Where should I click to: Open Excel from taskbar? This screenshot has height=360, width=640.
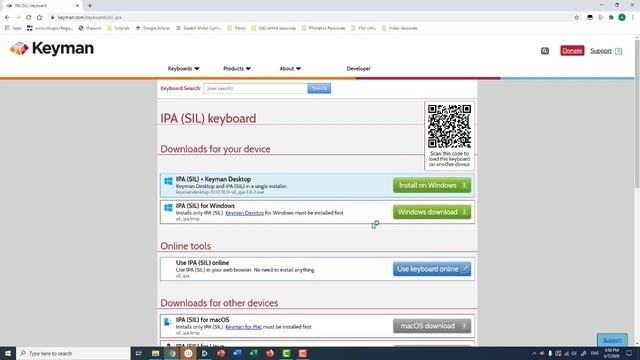(253, 353)
